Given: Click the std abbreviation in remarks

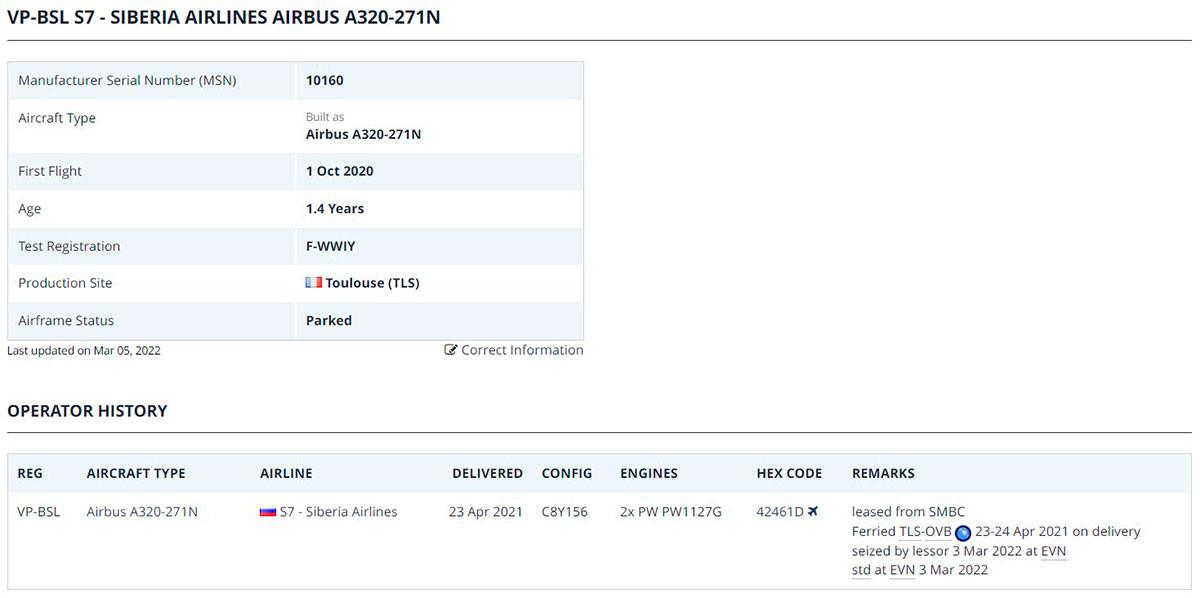Looking at the screenshot, I should coord(861,570).
